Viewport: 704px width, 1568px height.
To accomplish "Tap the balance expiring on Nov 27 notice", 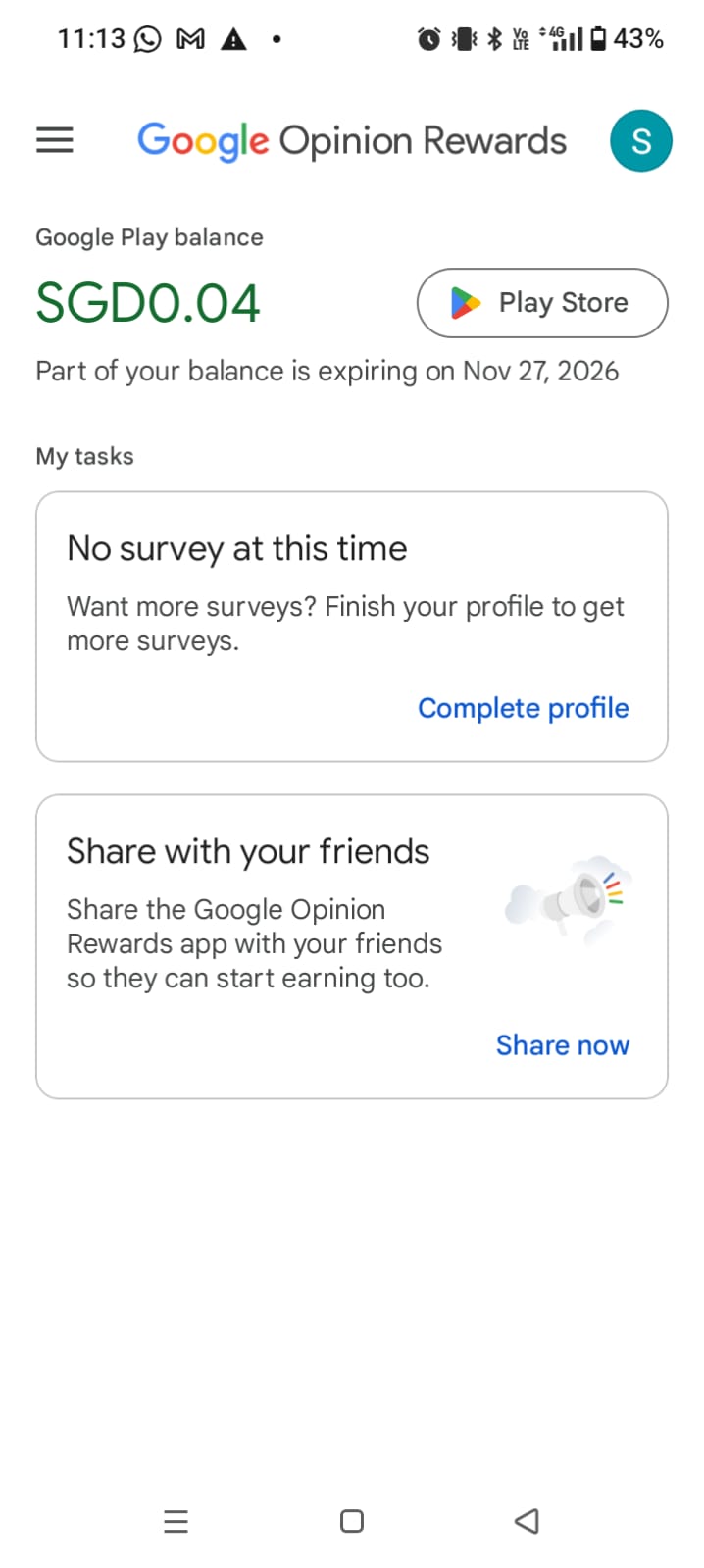I will tap(327, 372).
